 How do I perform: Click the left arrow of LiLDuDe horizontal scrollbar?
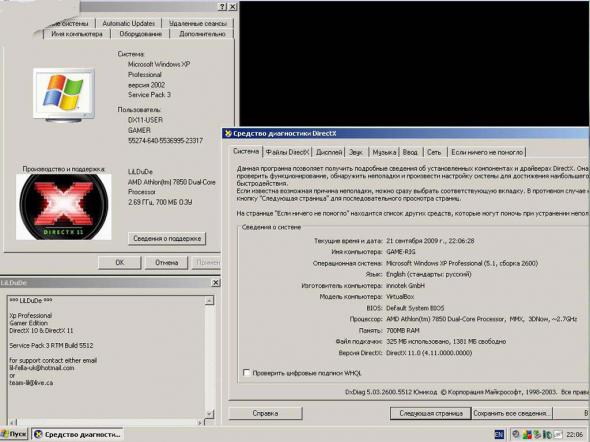click(12, 422)
